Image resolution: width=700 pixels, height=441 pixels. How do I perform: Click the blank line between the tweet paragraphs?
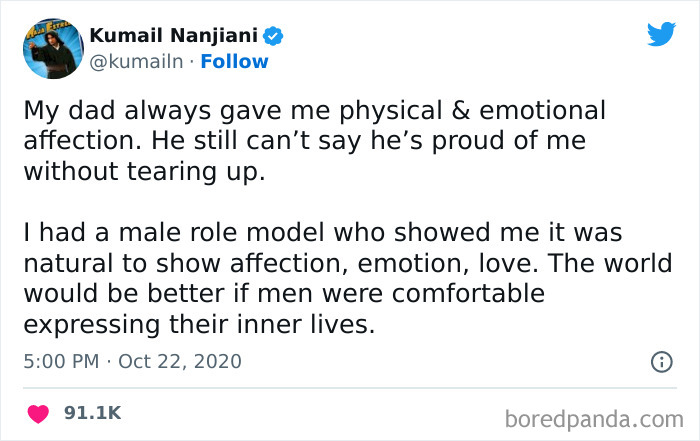click(300, 203)
